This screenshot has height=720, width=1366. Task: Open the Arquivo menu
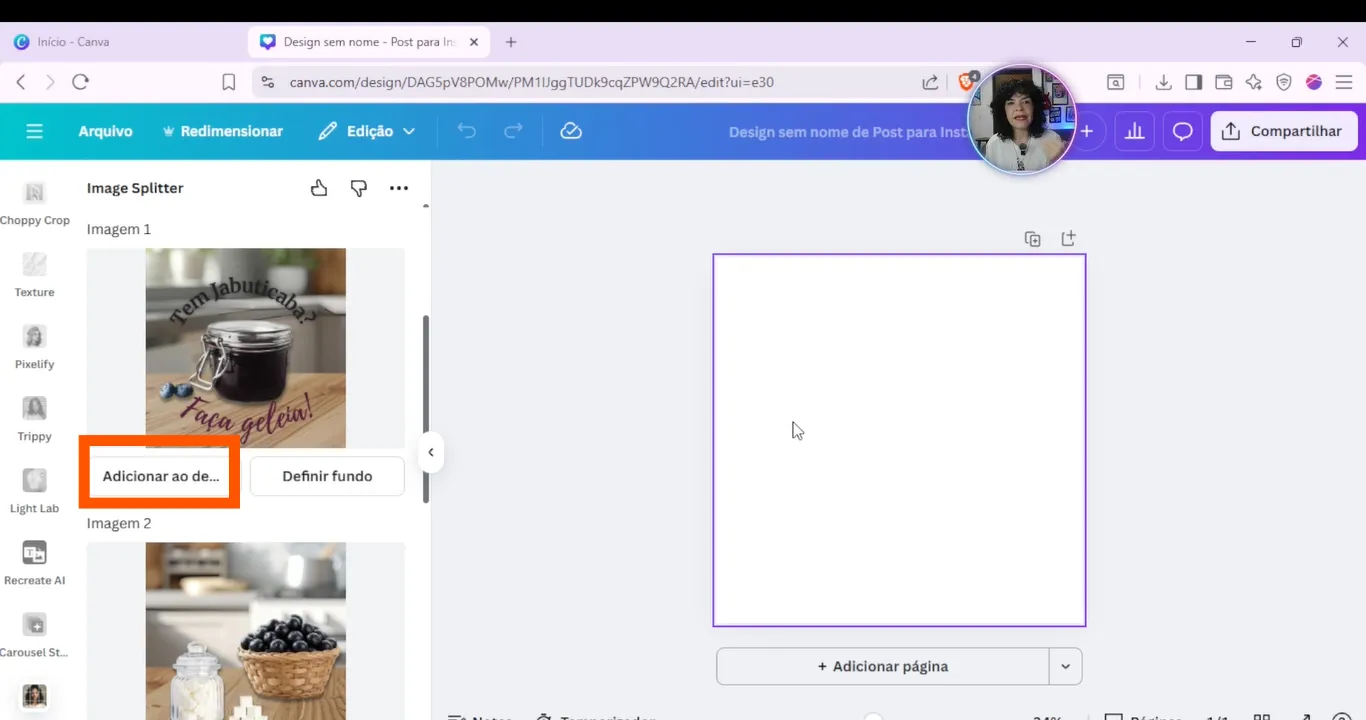105,131
